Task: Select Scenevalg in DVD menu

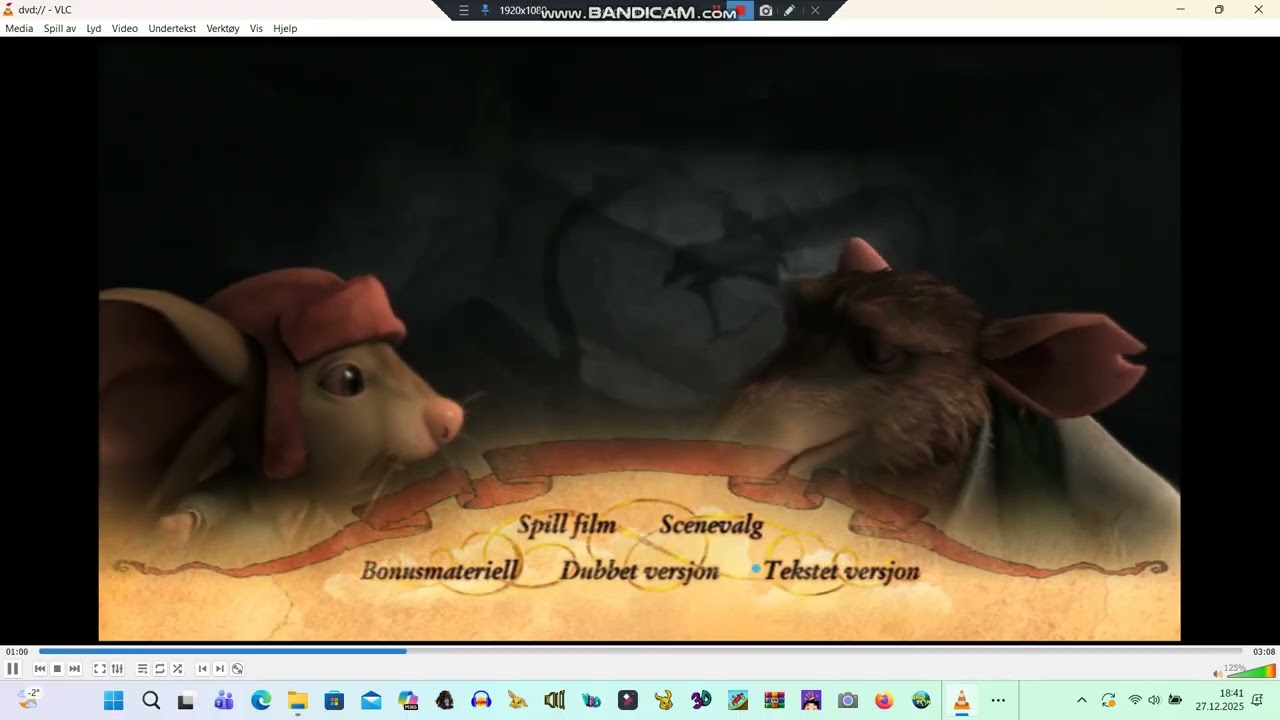Action: (x=711, y=526)
